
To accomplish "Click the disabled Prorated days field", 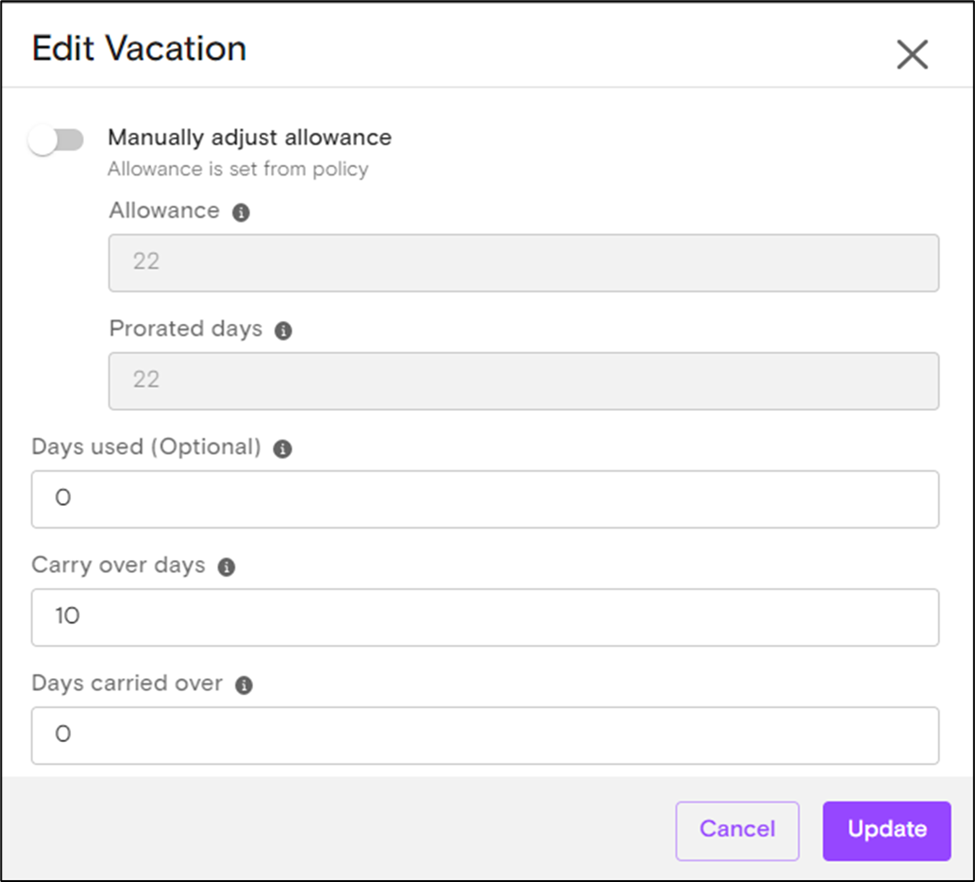I will click(x=524, y=381).
